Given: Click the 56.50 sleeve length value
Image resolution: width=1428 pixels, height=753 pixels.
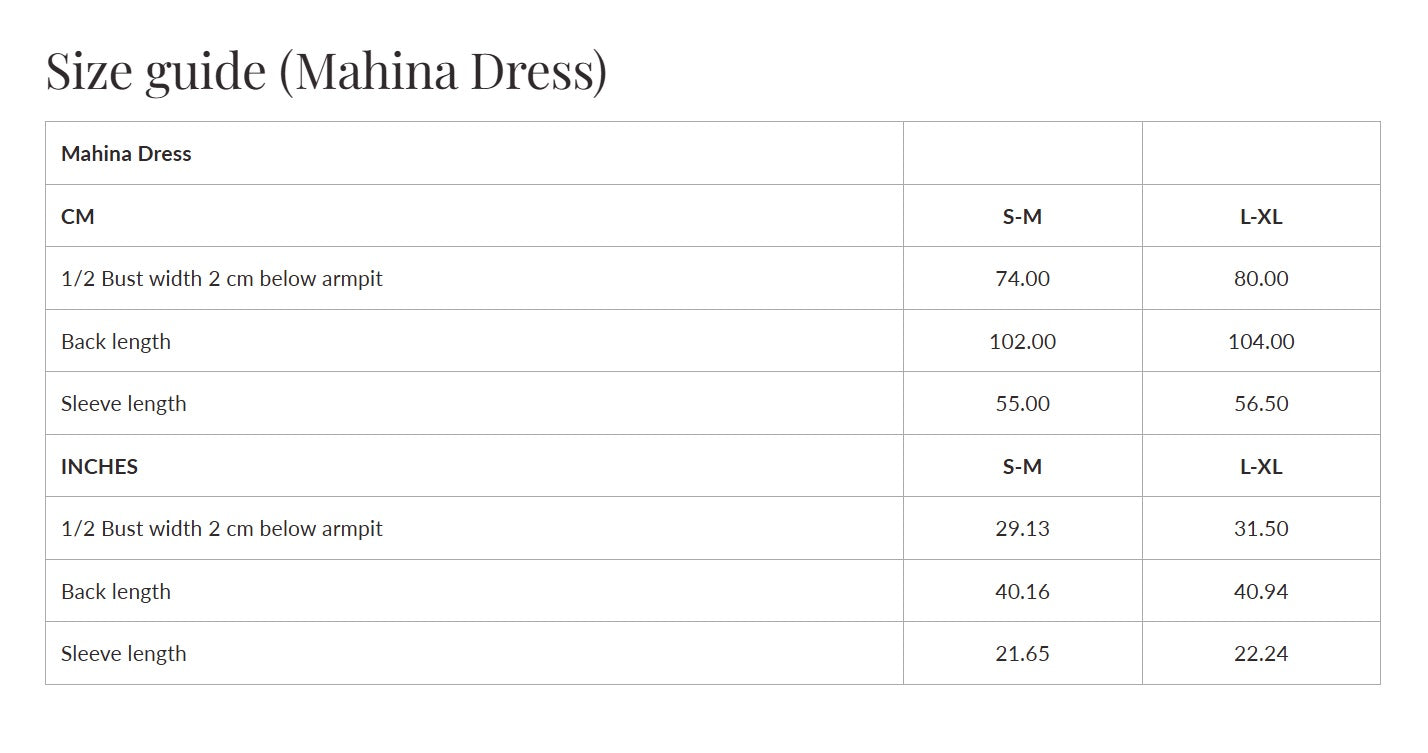Looking at the screenshot, I should click(1261, 404).
